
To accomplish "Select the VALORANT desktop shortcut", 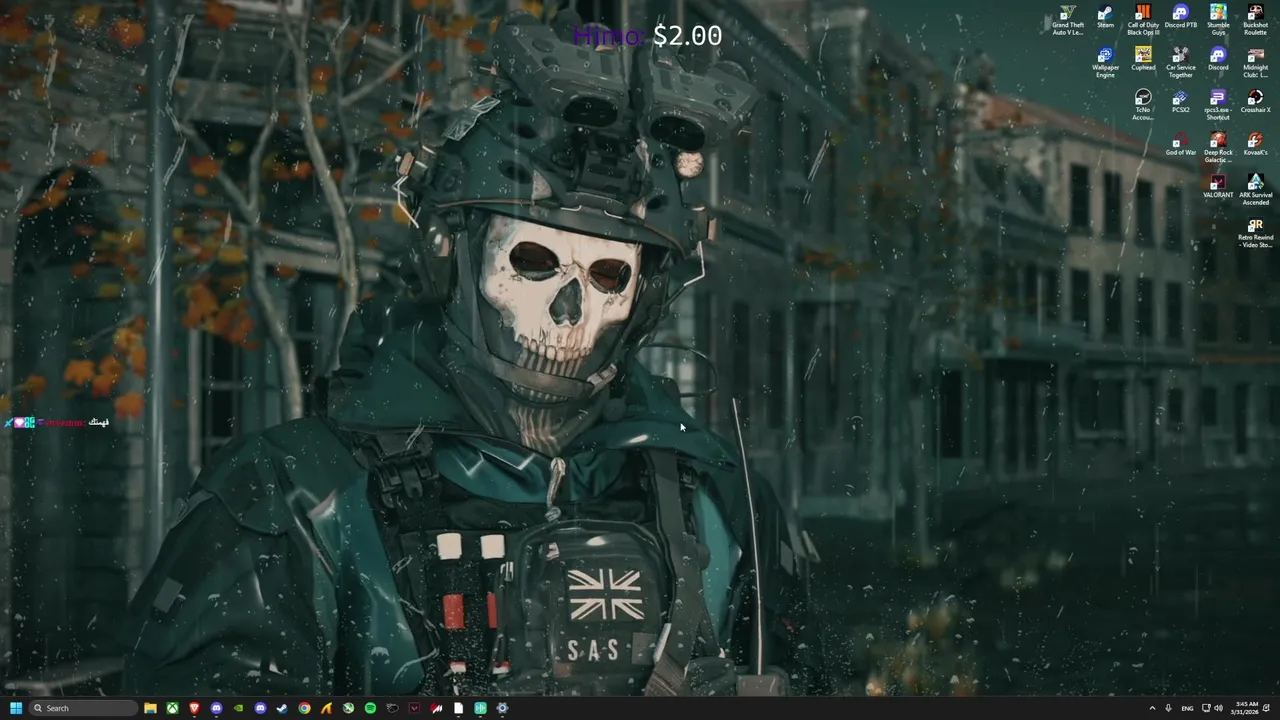I will click(x=1218, y=186).
